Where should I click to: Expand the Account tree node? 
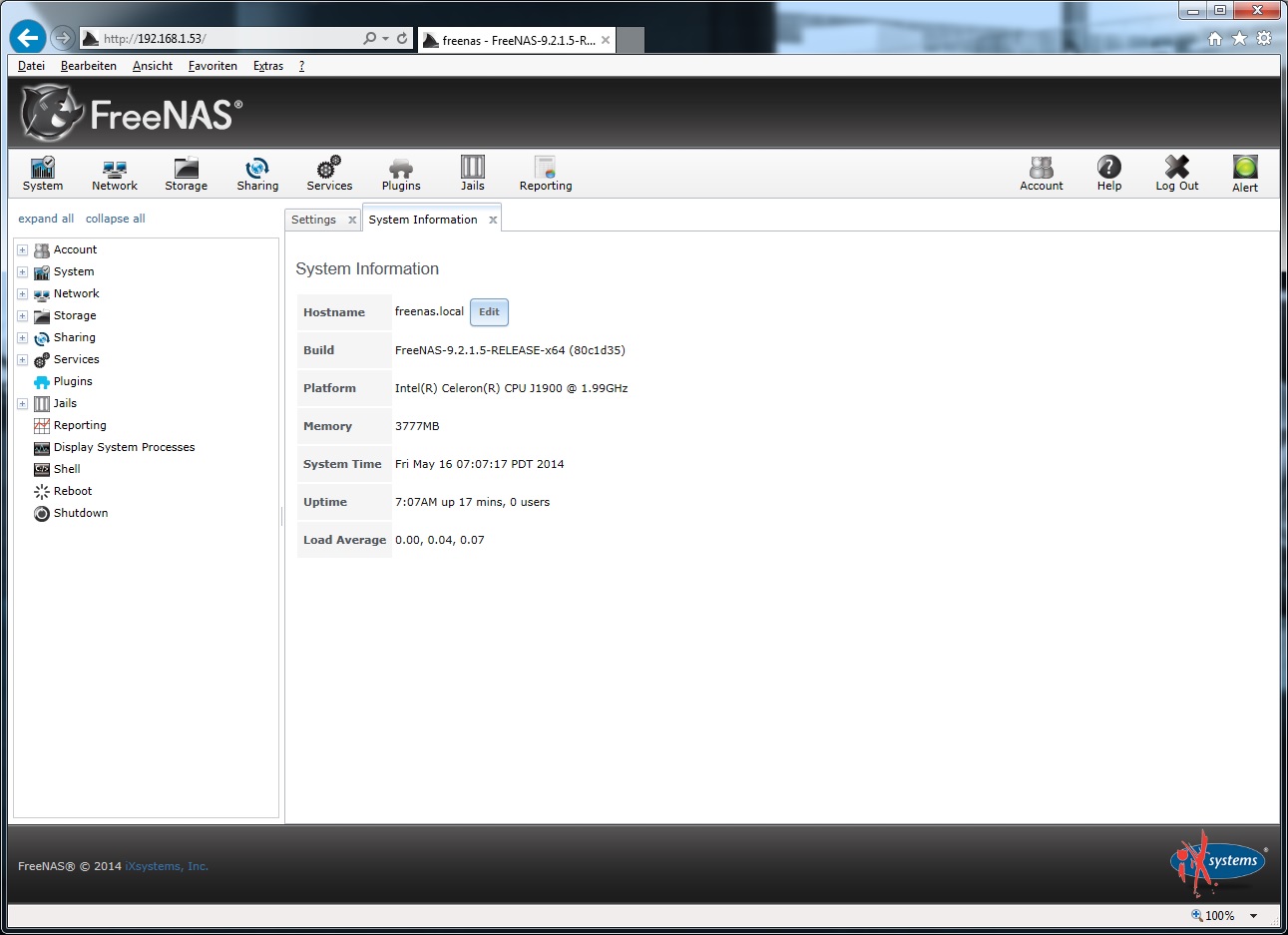pyautogui.click(x=22, y=250)
